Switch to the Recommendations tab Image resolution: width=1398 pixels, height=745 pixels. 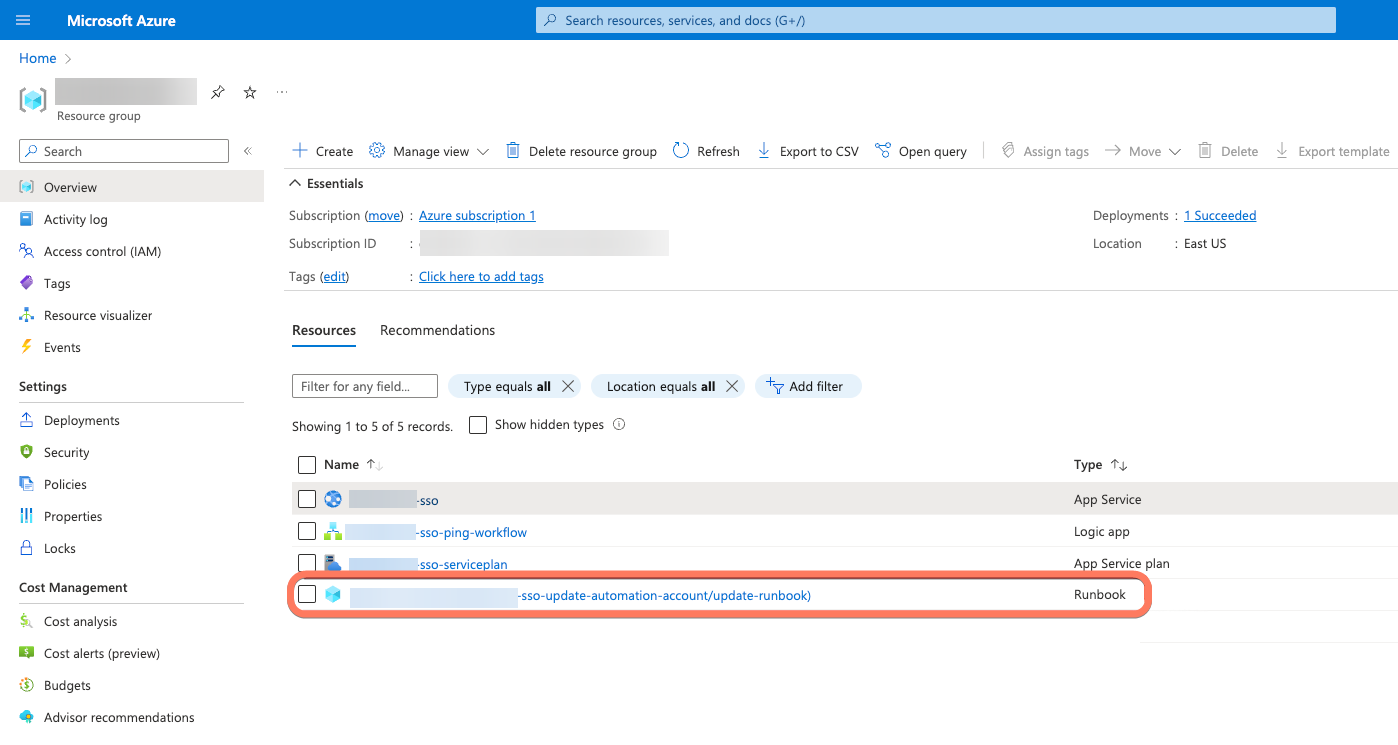[437, 331]
